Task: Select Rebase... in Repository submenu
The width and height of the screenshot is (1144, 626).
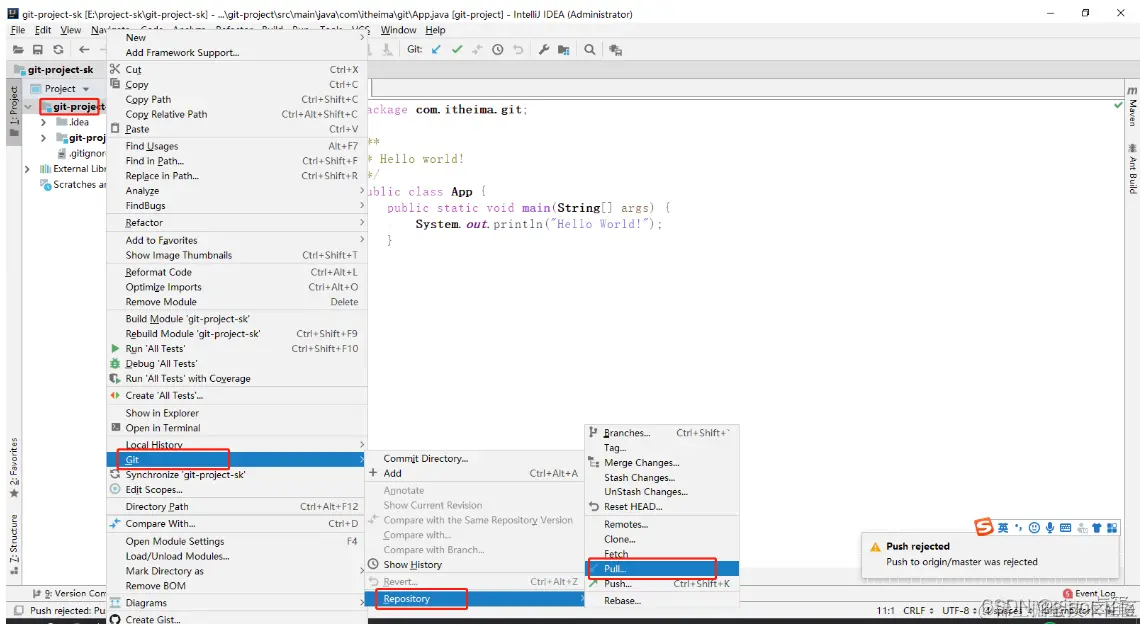Action: click(x=662, y=600)
